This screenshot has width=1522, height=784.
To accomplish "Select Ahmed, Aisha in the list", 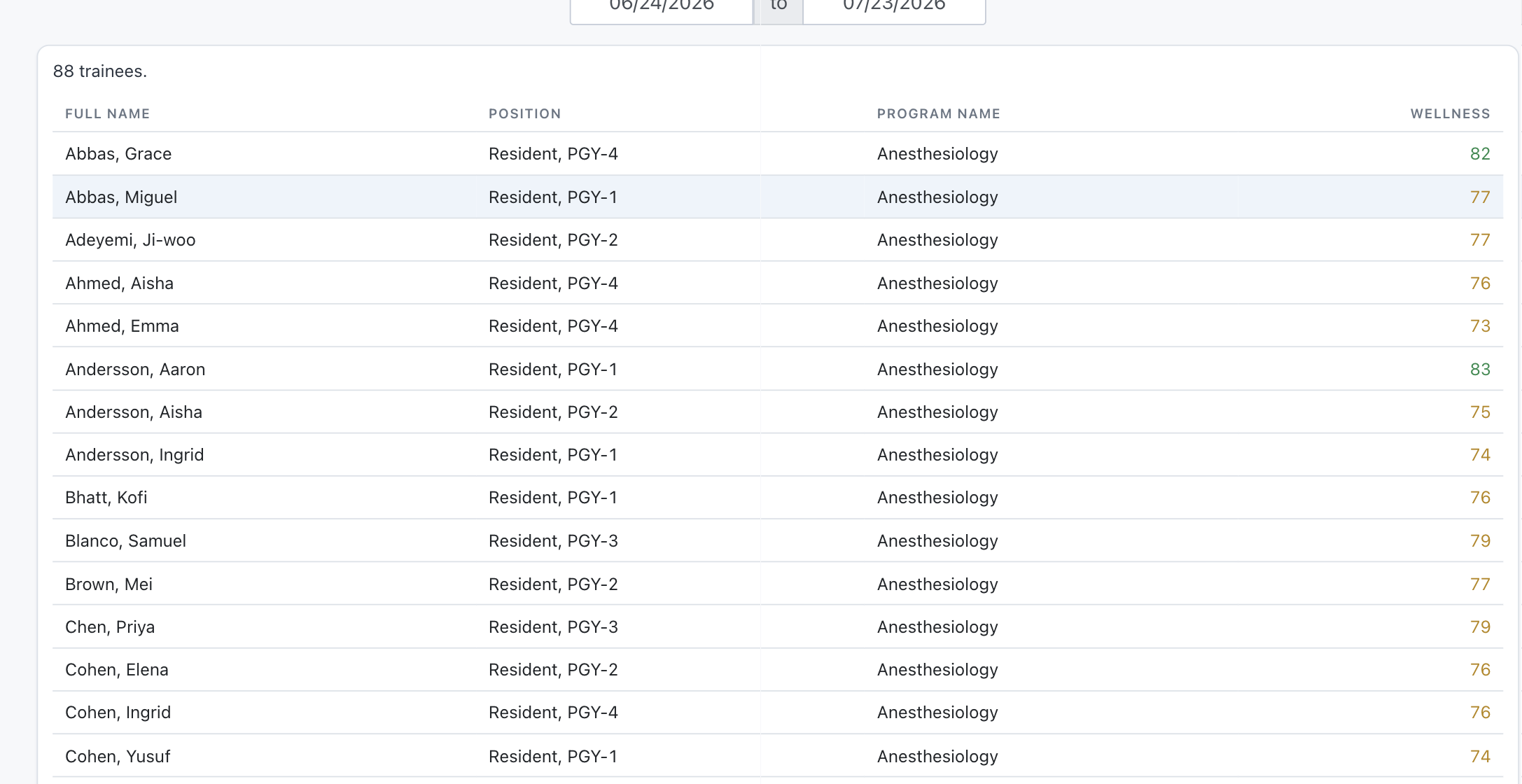I will pyautogui.click(x=778, y=283).
